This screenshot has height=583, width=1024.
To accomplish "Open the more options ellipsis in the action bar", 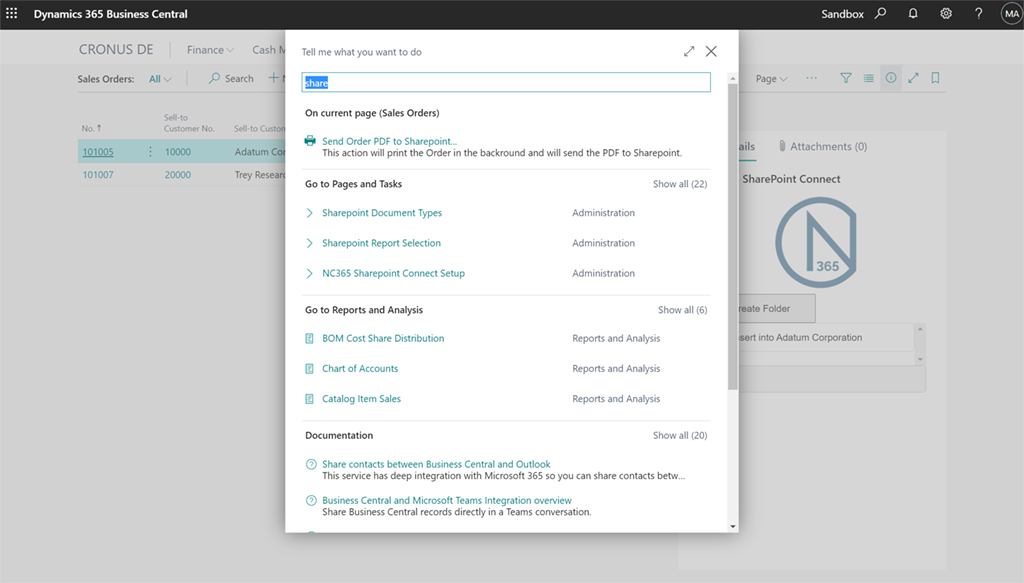I will click(811, 78).
